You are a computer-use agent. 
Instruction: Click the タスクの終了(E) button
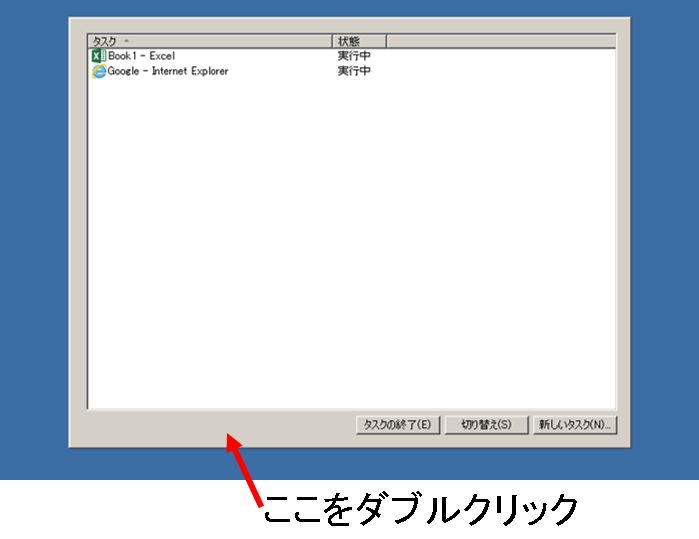pyautogui.click(x=398, y=425)
